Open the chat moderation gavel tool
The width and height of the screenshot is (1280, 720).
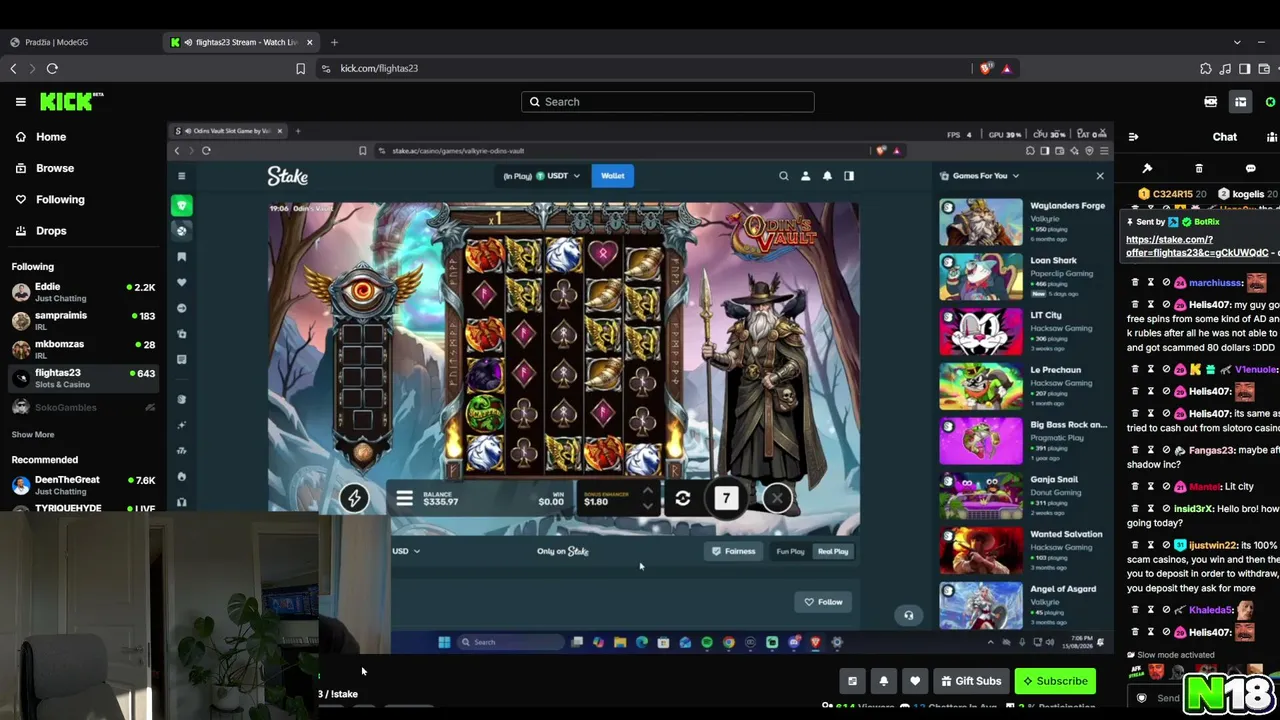pyautogui.click(x=1147, y=168)
